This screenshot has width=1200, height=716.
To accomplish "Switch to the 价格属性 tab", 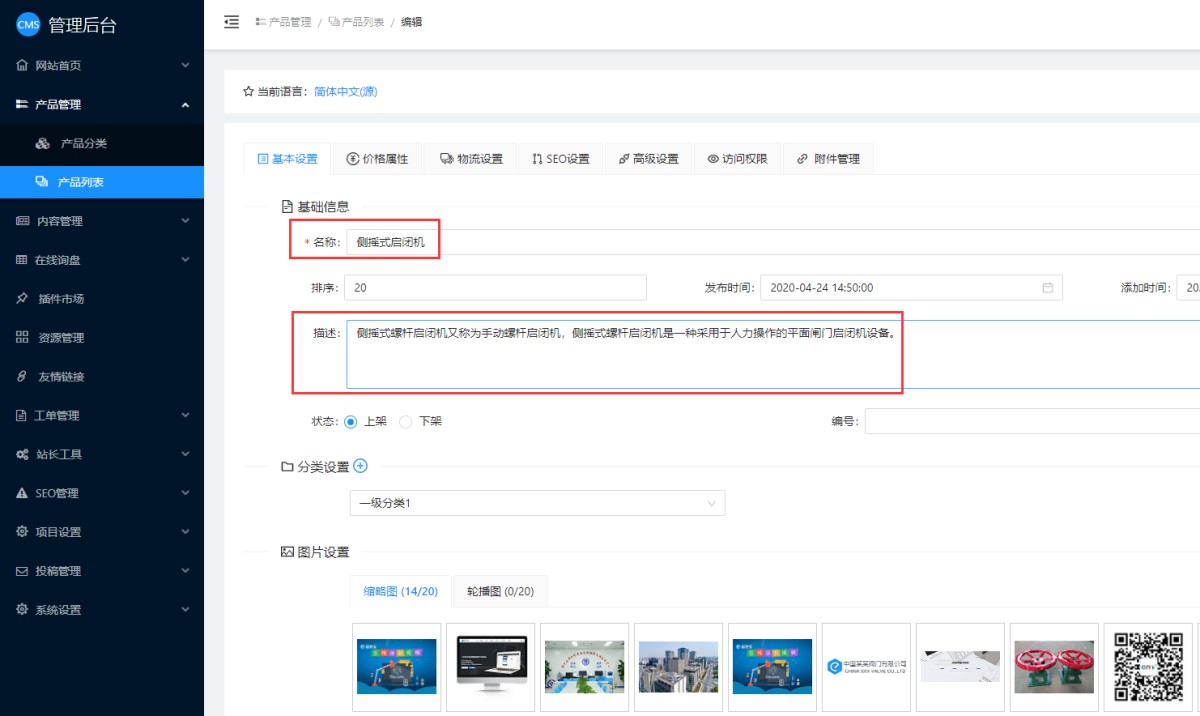I will pyautogui.click(x=377, y=159).
